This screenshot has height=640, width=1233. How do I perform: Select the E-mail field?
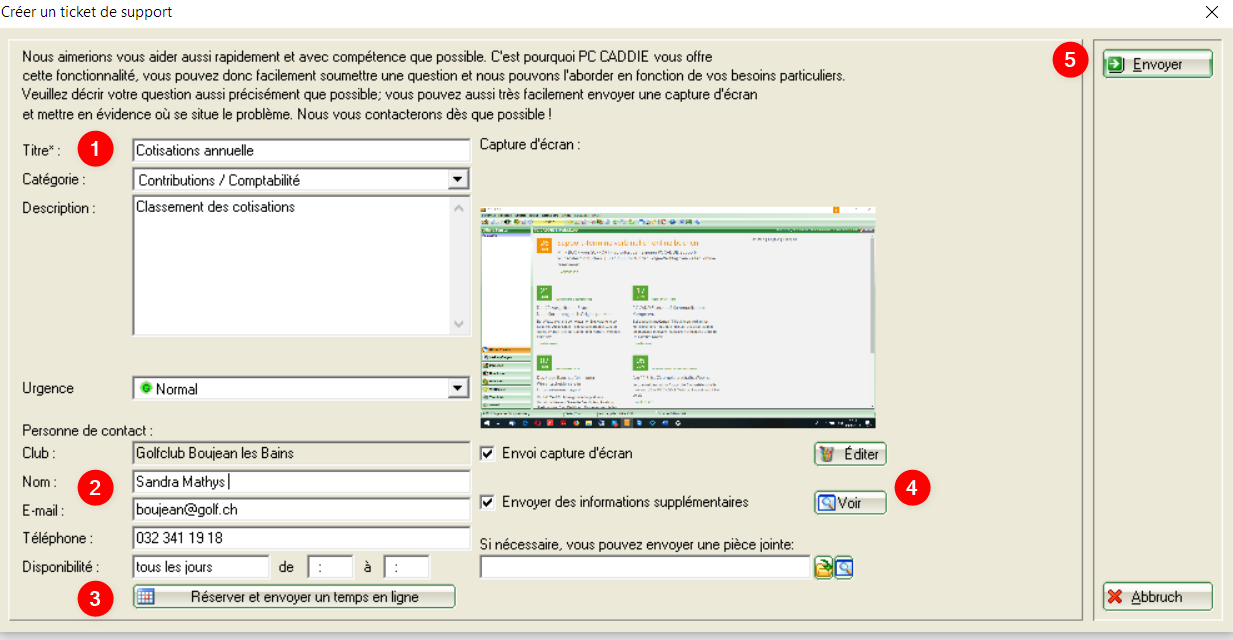pos(301,509)
